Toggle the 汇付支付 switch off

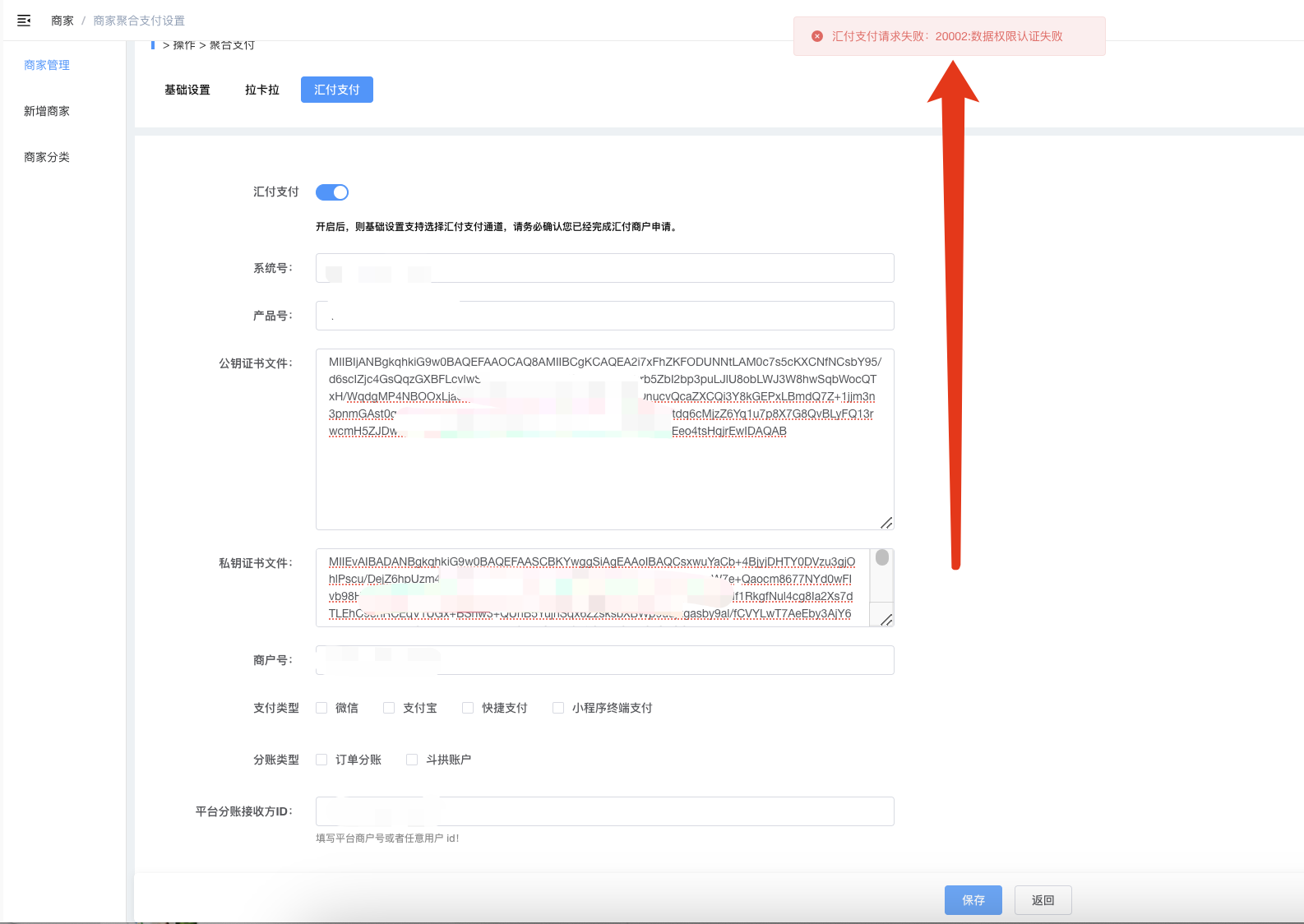332,192
